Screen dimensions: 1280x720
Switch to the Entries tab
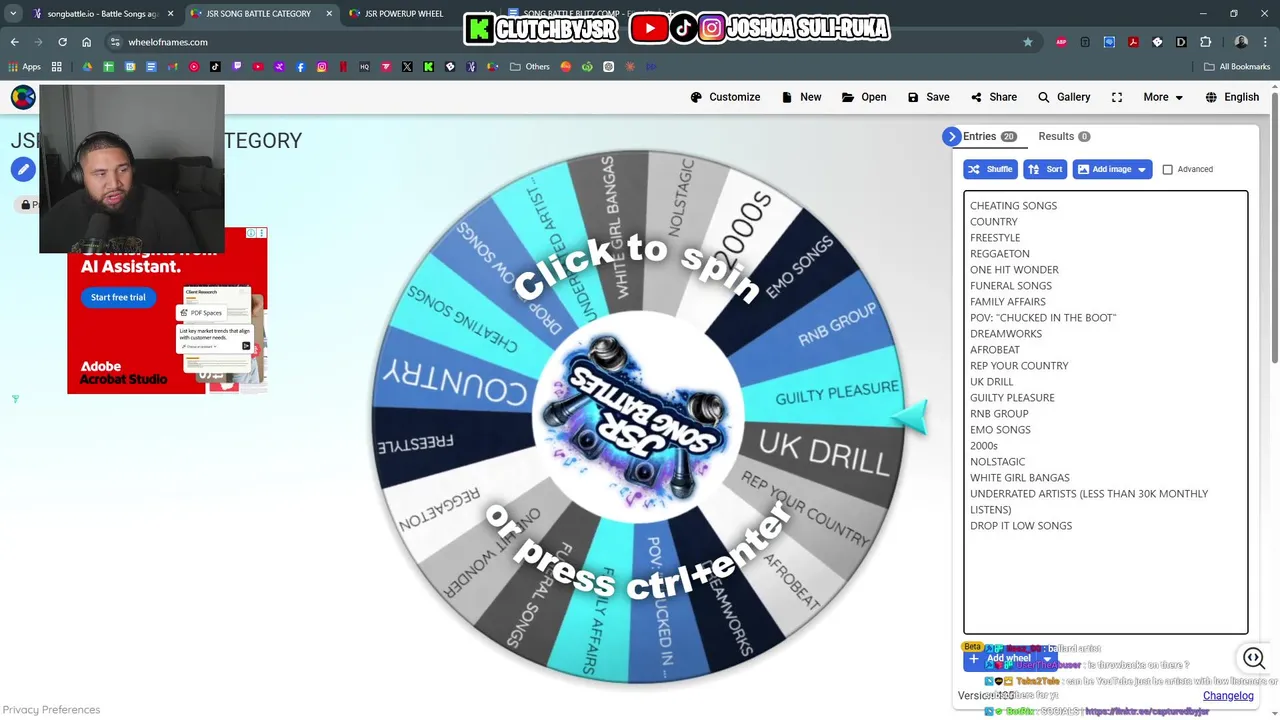point(989,137)
